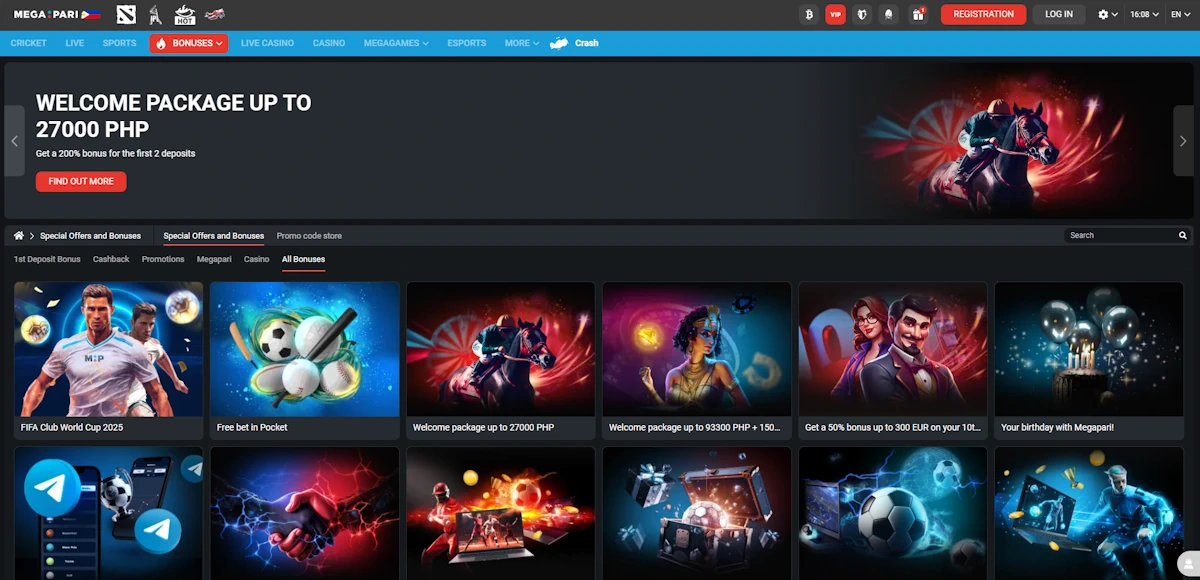Open the electric soccer ball card
This screenshot has width=1200, height=580.
(893, 513)
